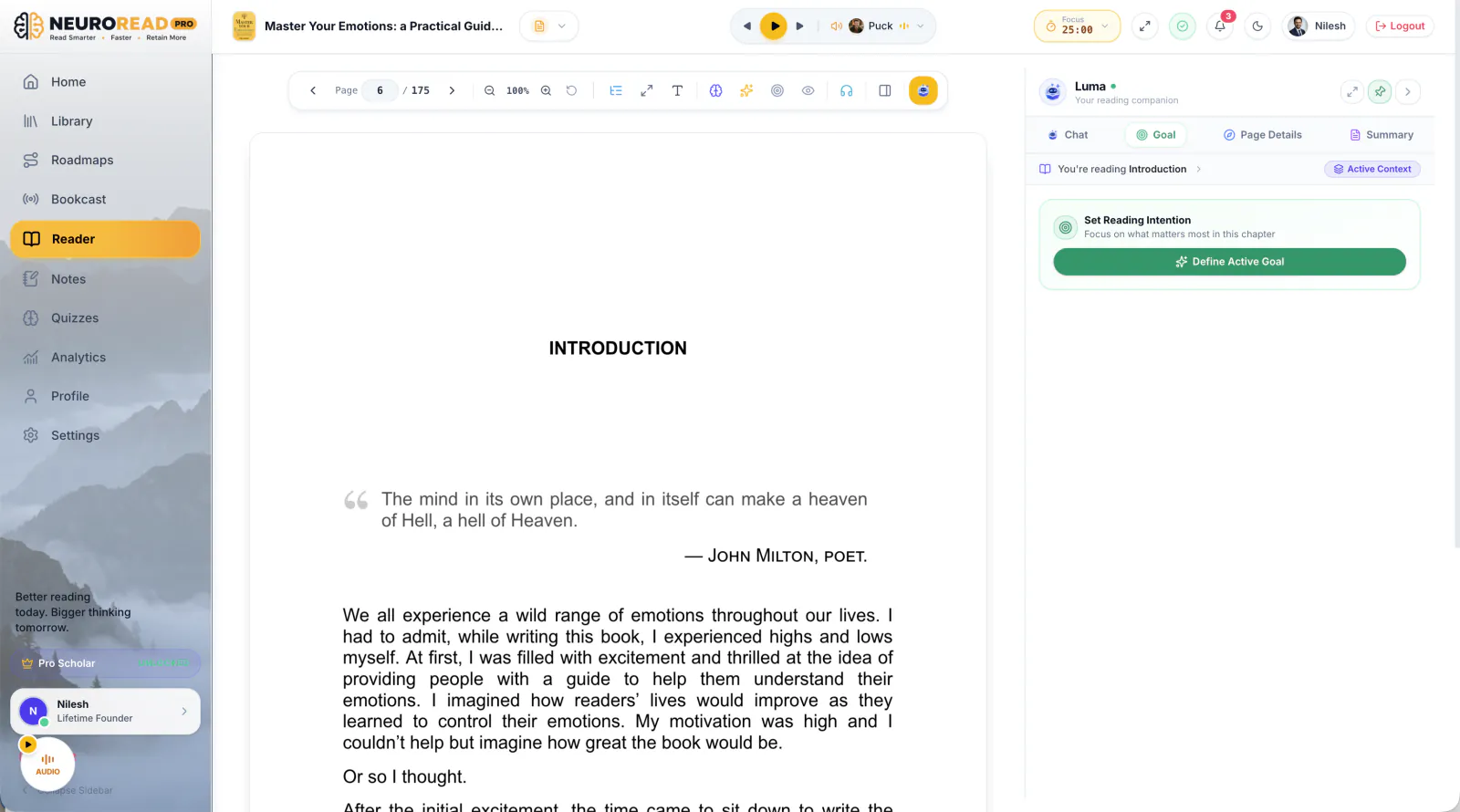Open the Focus 25:00 timer dropdown
The width and height of the screenshot is (1460, 812).
click(1077, 26)
